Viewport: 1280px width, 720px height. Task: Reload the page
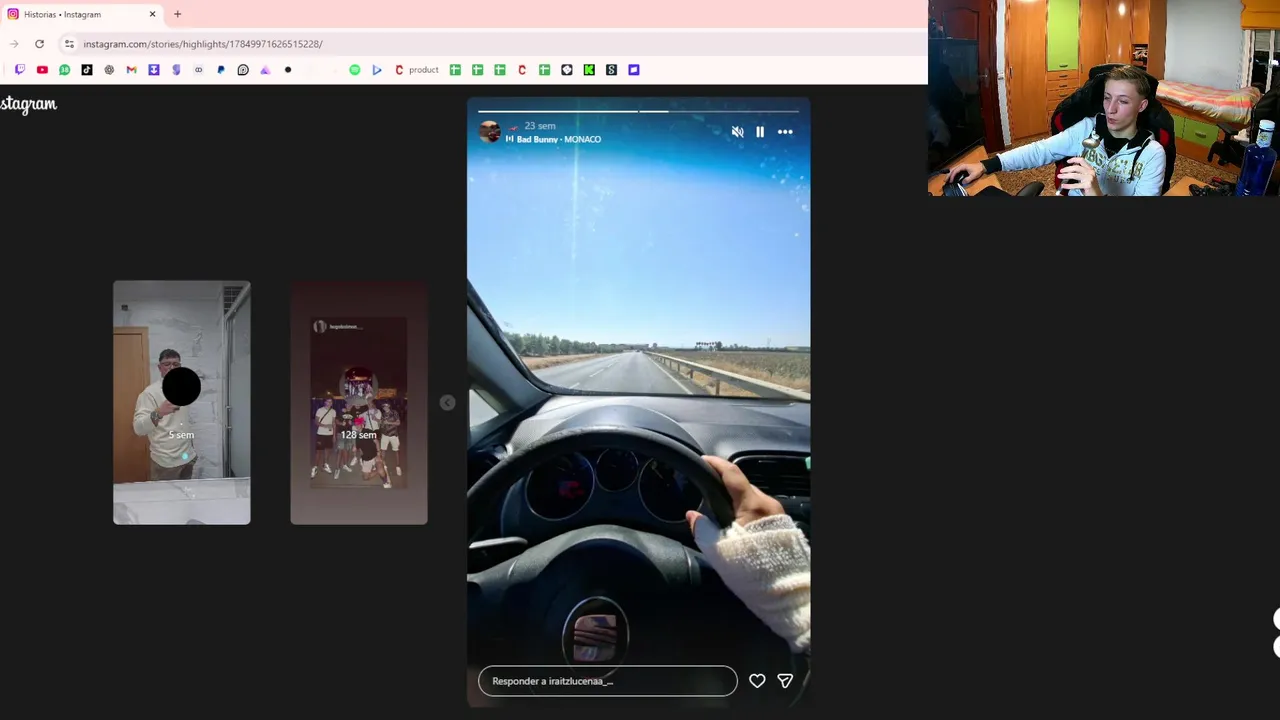click(39, 44)
